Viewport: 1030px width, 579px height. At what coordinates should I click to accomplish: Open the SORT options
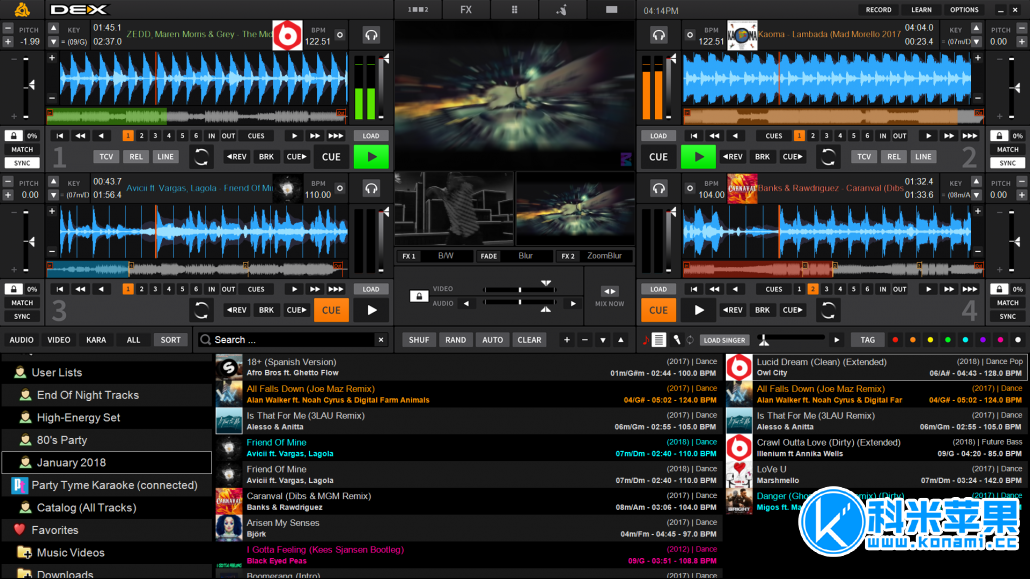(x=171, y=340)
